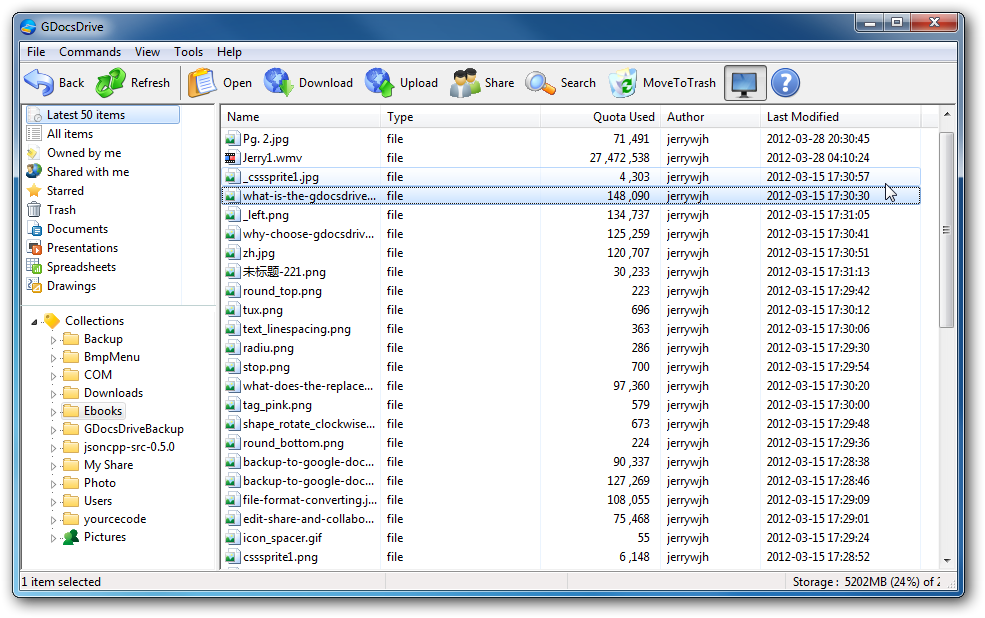The width and height of the screenshot is (985, 618).
Task: Sort by the Type column header
Action: pyautogui.click(x=460, y=117)
